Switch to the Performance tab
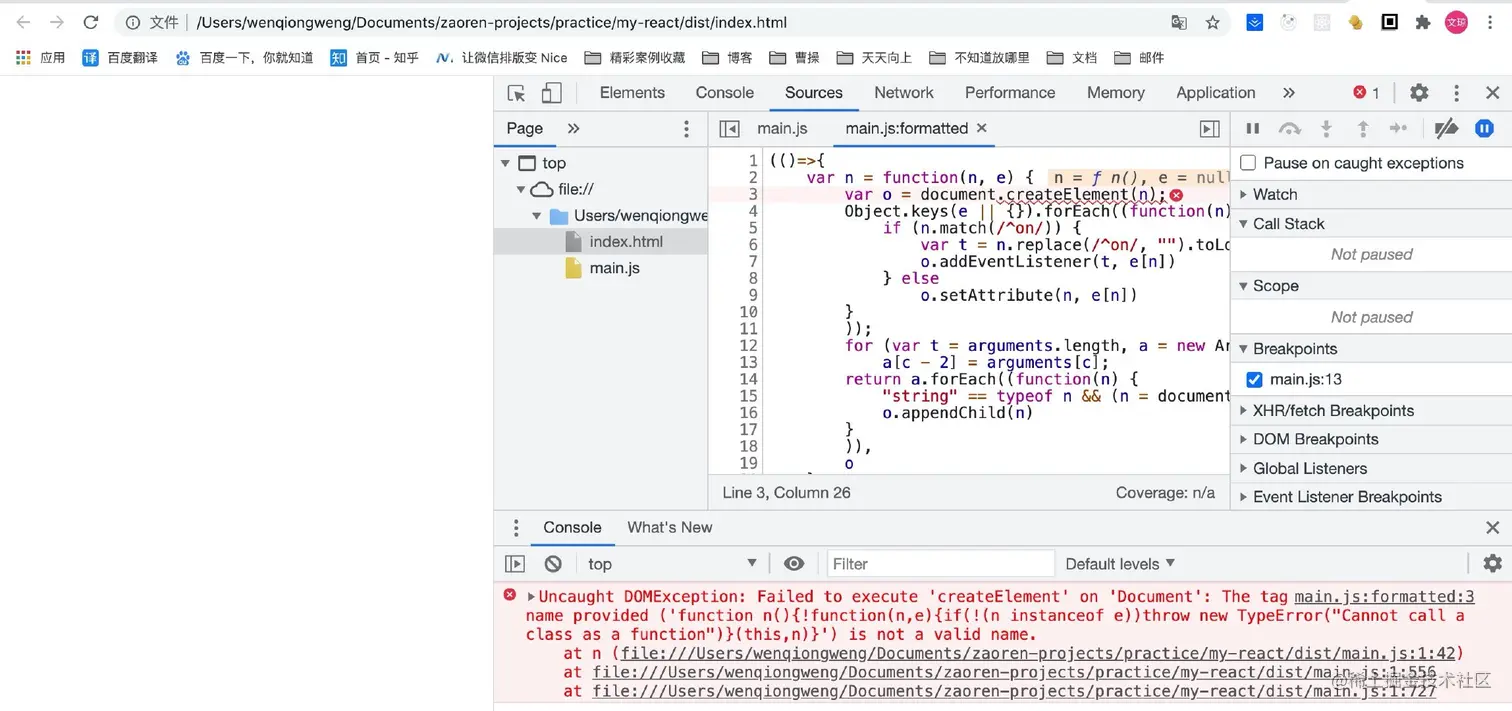Screen dimensions: 1512x711 1010,93
